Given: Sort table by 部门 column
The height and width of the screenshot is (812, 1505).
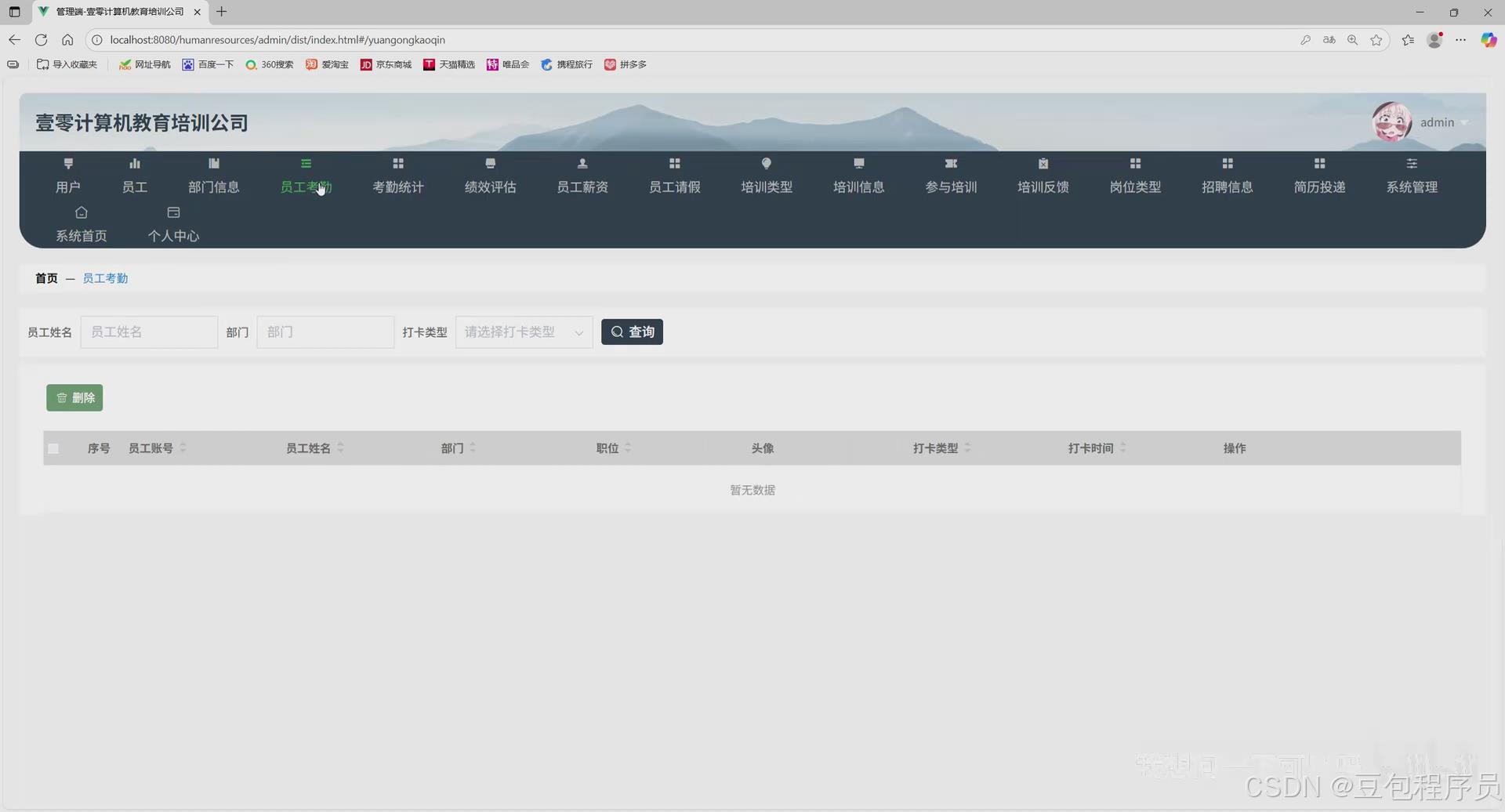Looking at the screenshot, I should pos(473,448).
